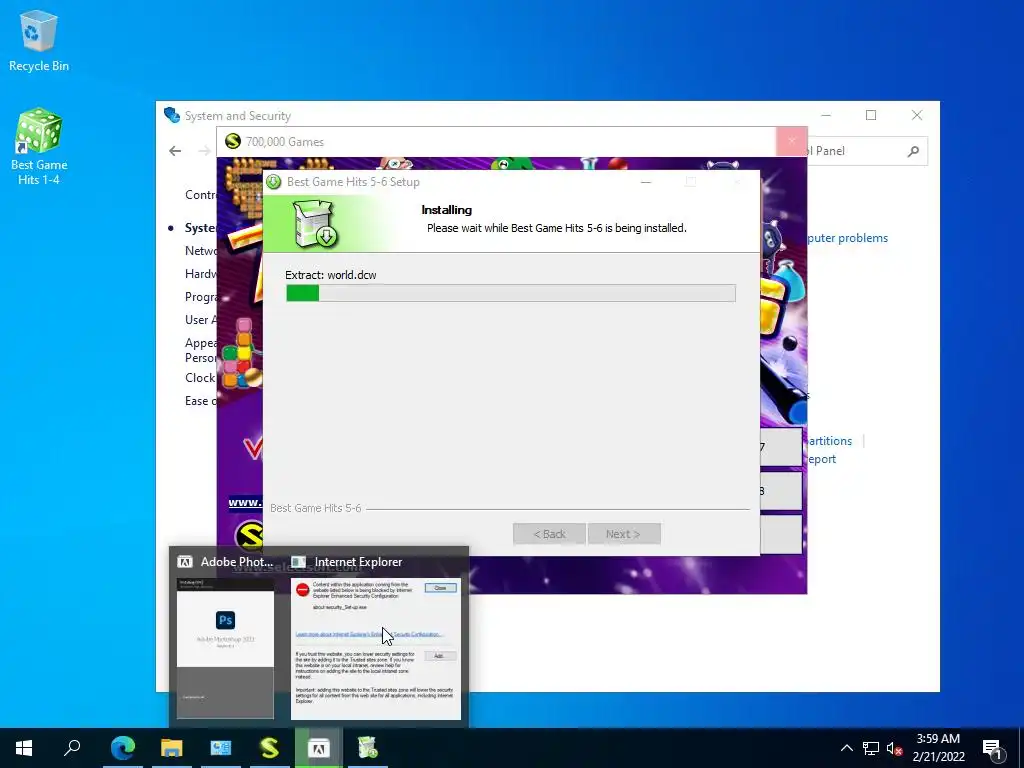This screenshot has width=1024, height=768.
Task: Launch Microsoft Edge from the taskbar
Action: pyautogui.click(x=123, y=748)
